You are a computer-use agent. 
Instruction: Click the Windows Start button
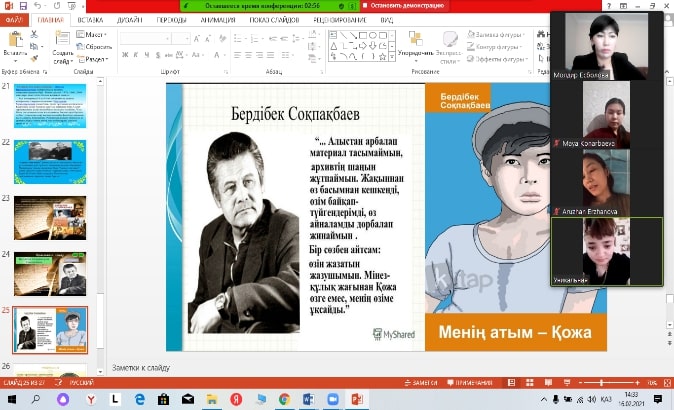click(12, 398)
